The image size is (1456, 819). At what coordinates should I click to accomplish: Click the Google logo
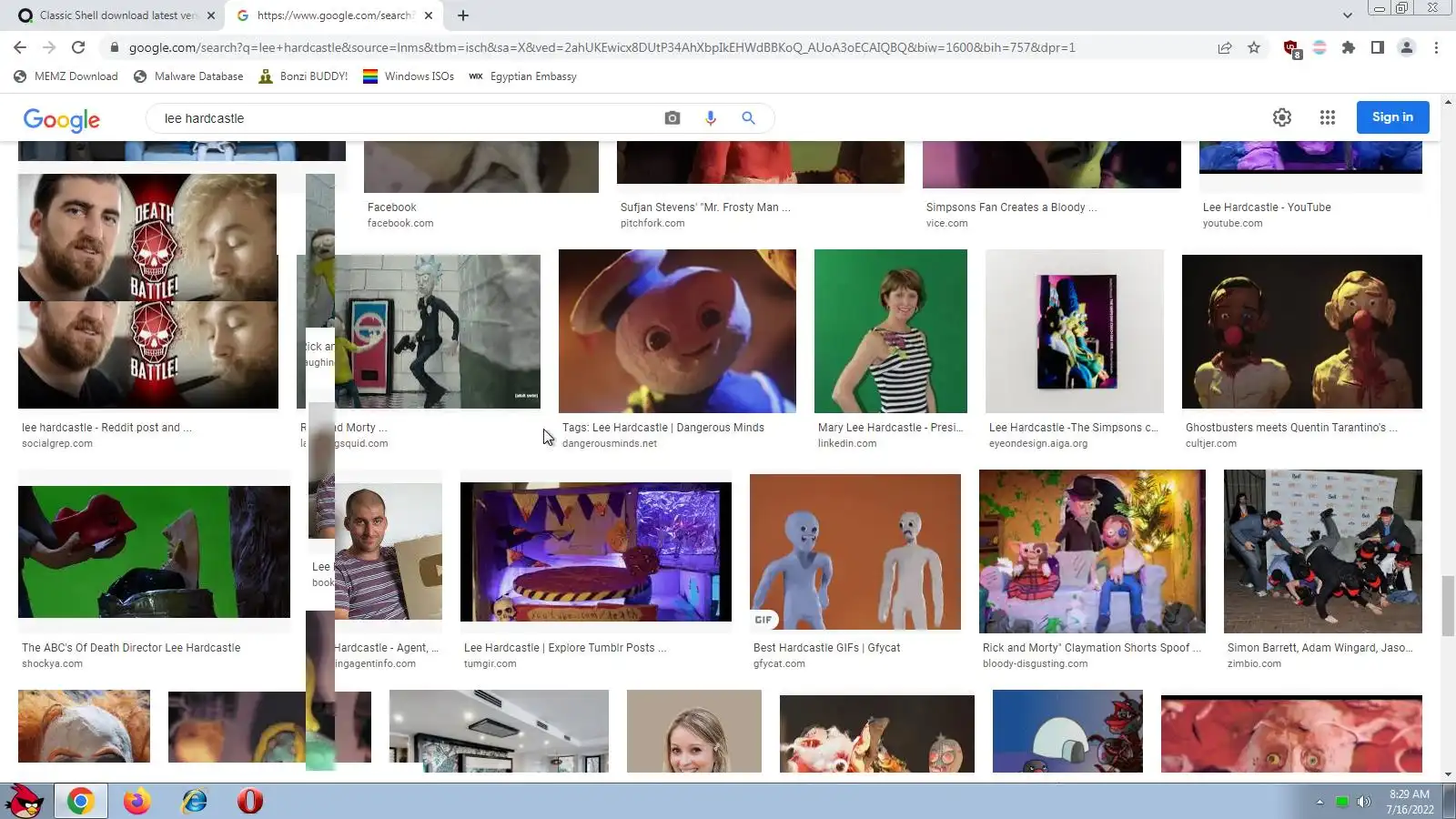tap(62, 119)
